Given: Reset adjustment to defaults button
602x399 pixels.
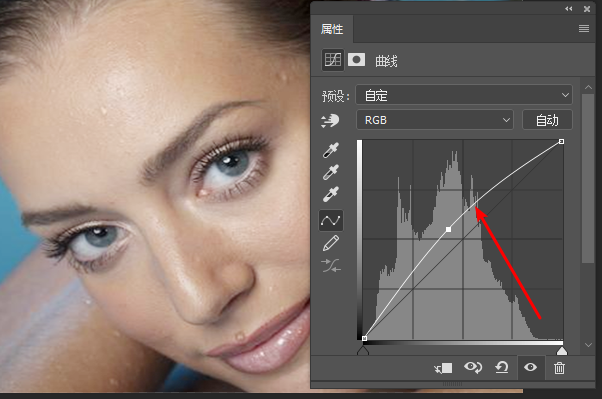Looking at the screenshot, I should point(501,368).
